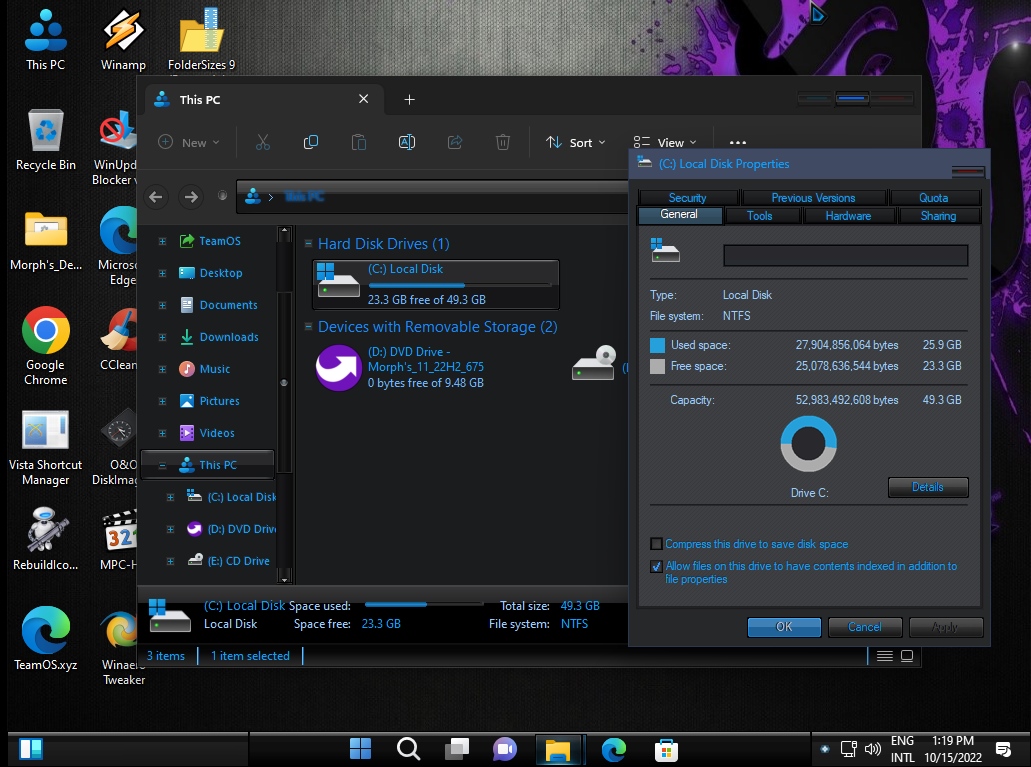Viewport: 1031px width, 767px height.
Task: Click the Details button under Drive C
Action: coord(927,487)
